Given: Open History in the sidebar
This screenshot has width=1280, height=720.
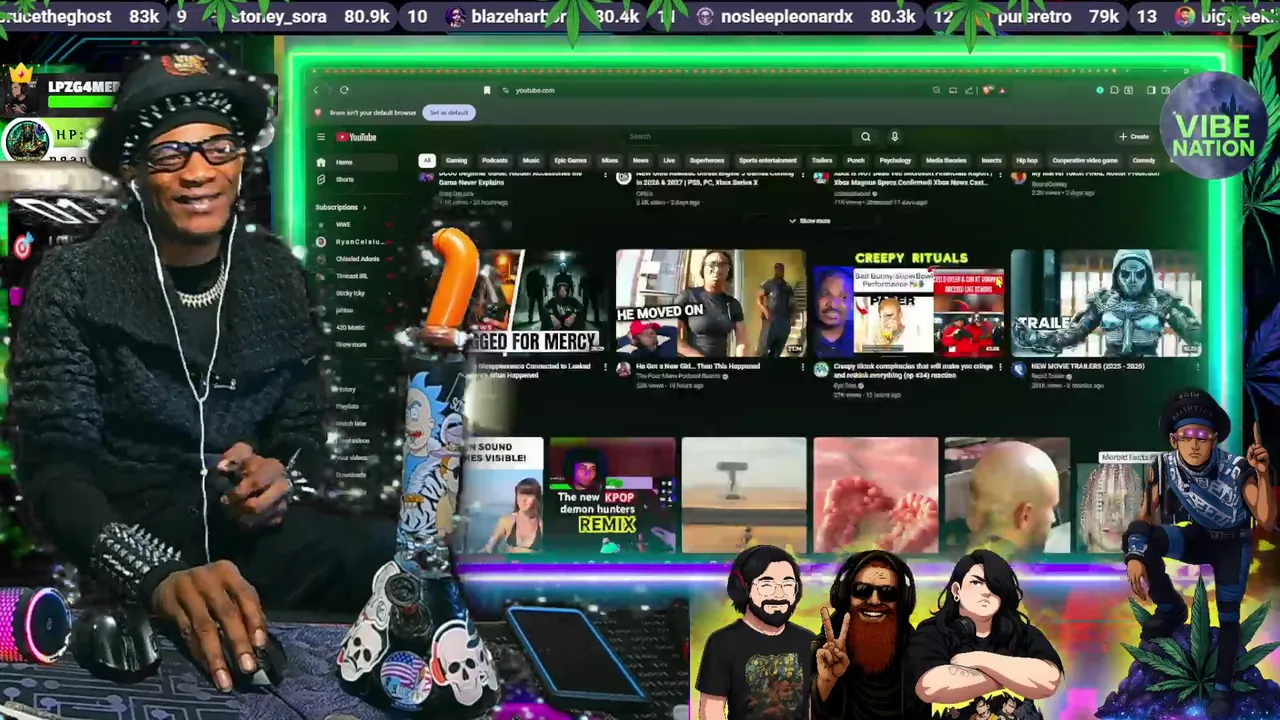Looking at the screenshot, I should point(346,389).
